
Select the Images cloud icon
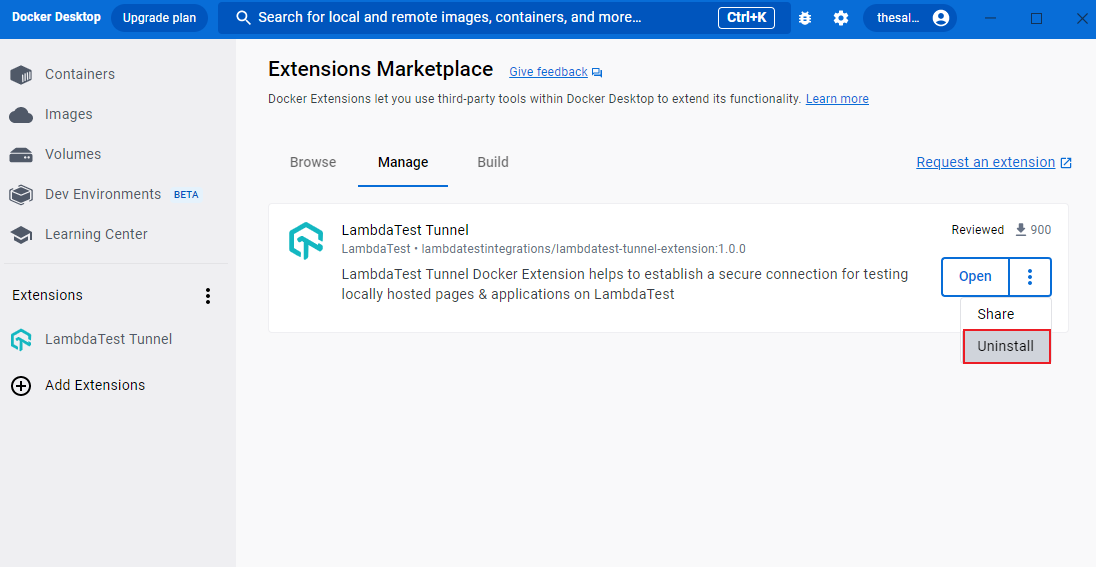tap(21, 115)
